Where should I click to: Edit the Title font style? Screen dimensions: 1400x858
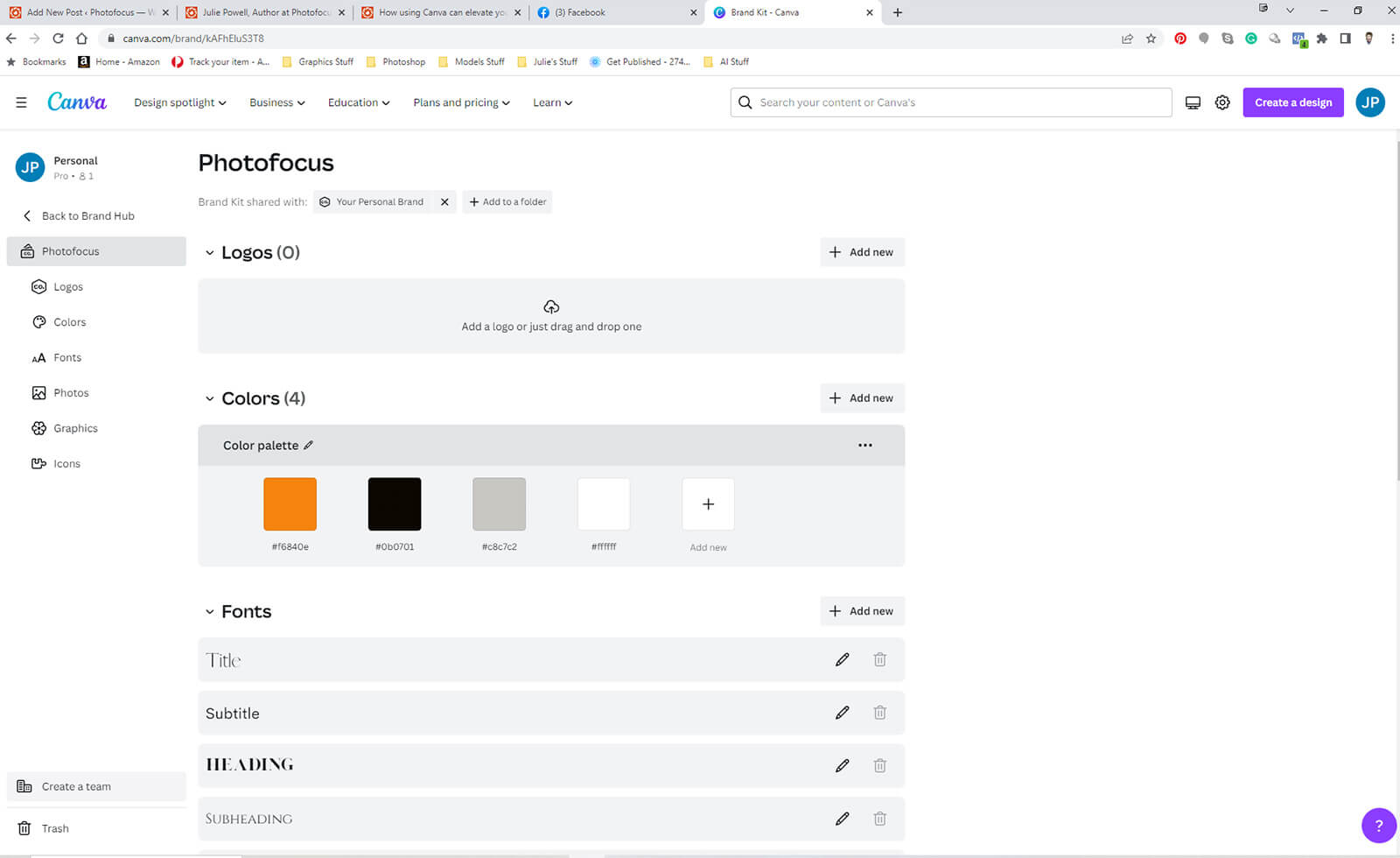tap(842, 659)
